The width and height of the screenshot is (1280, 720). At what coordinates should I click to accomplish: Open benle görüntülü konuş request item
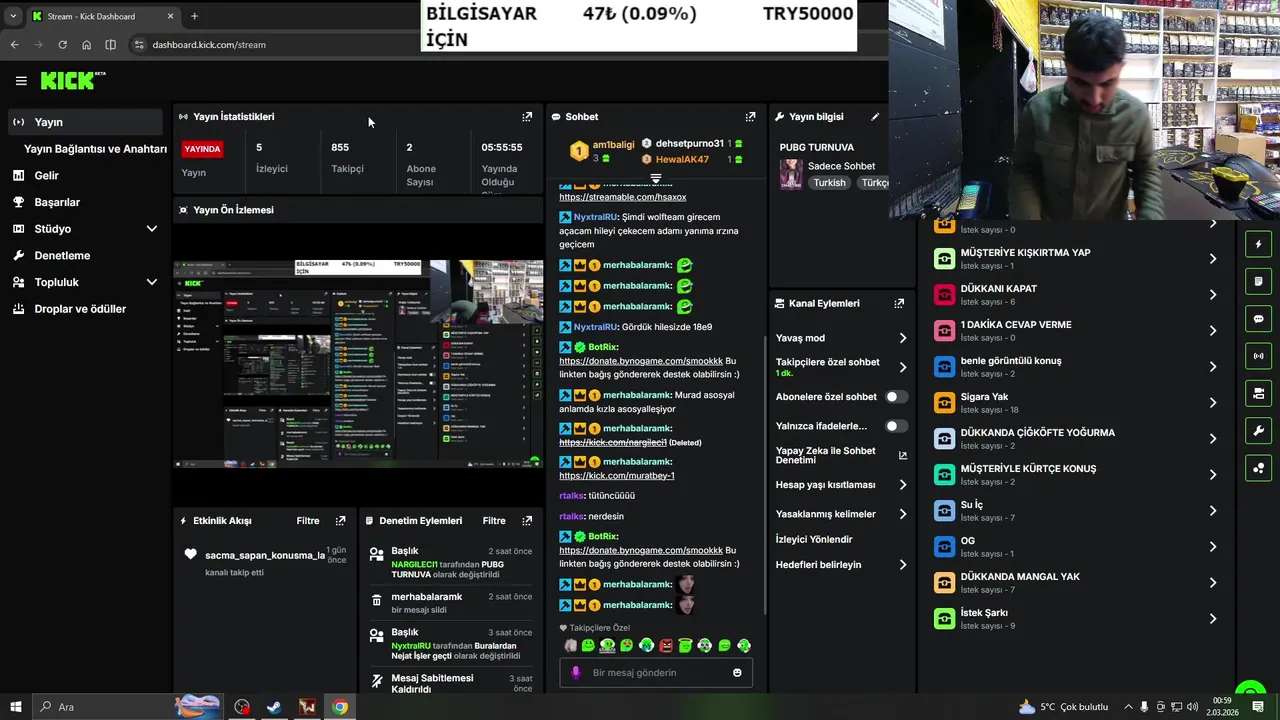pyautogui.click(x=1075, y=367)
